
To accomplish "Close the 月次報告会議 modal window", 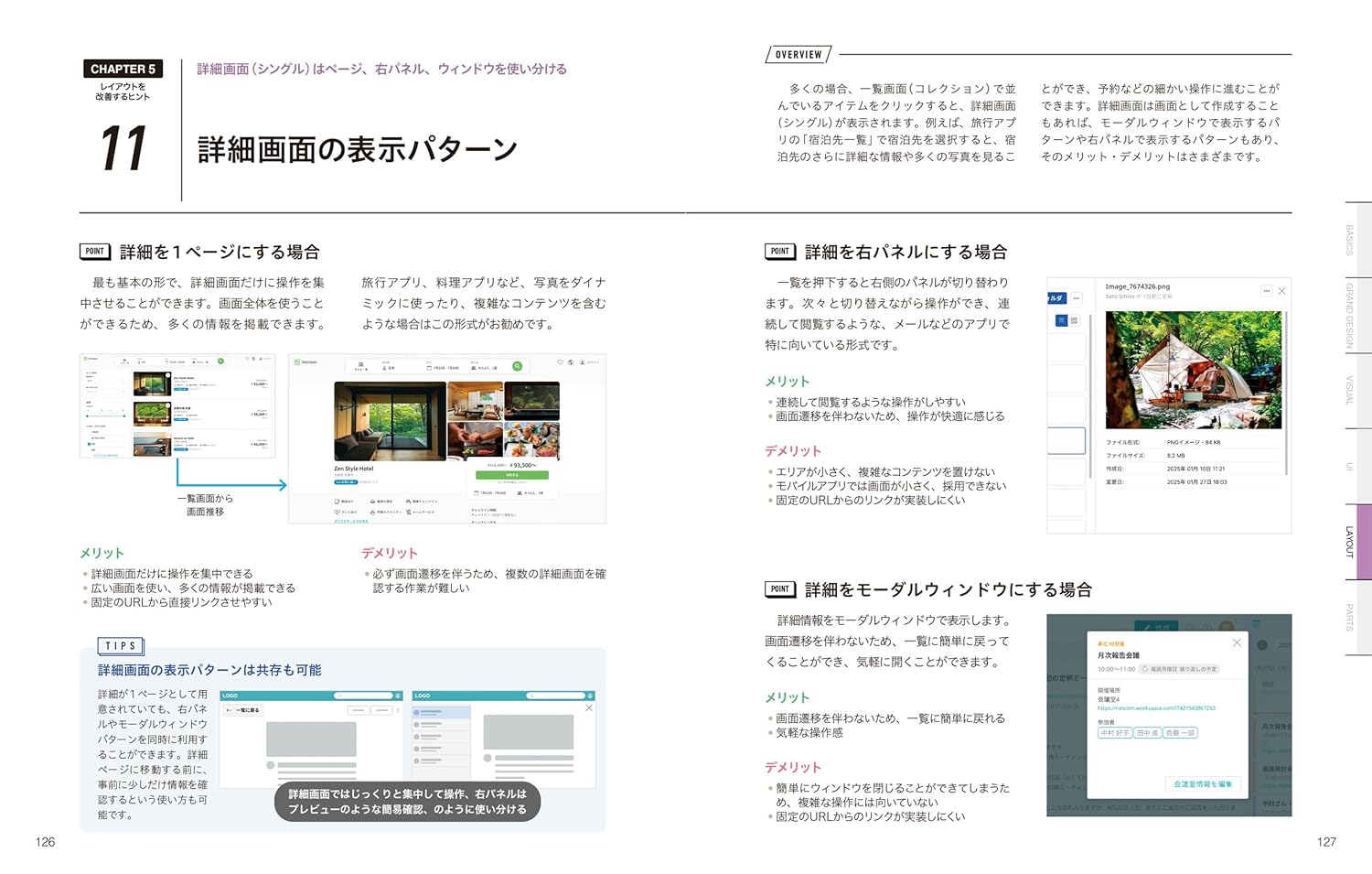I will click(1237, 642).
